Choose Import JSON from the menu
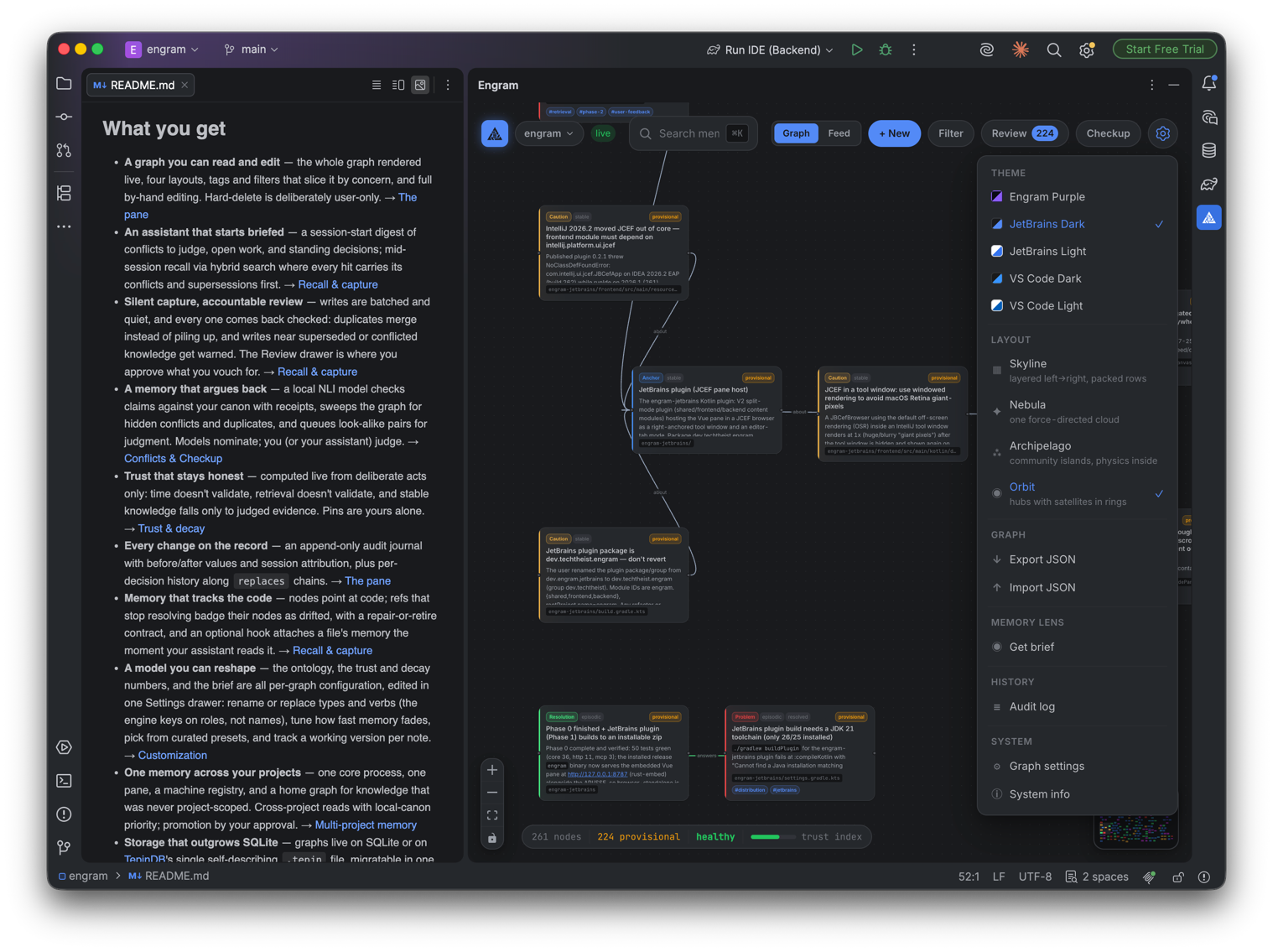 click(x=1078, y=587)
